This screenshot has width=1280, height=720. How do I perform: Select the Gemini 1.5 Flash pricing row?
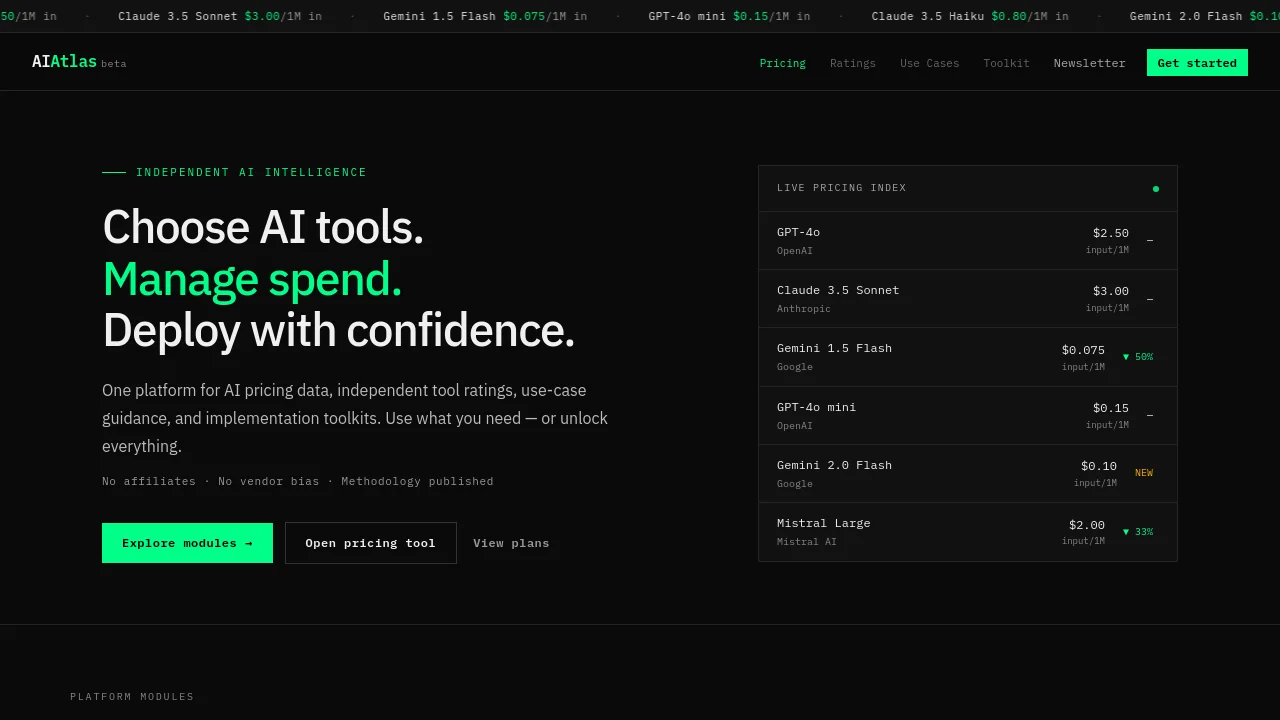coord(968,357)
